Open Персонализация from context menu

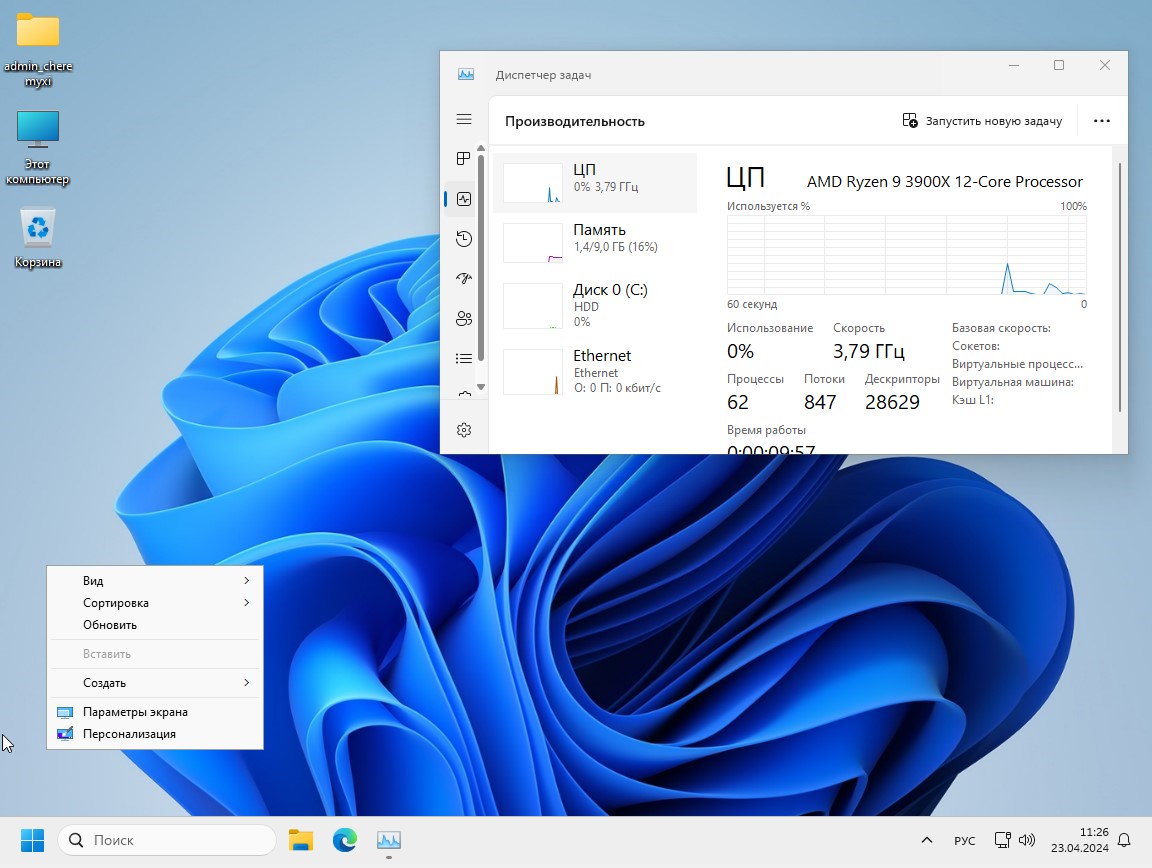coord(155,734)
